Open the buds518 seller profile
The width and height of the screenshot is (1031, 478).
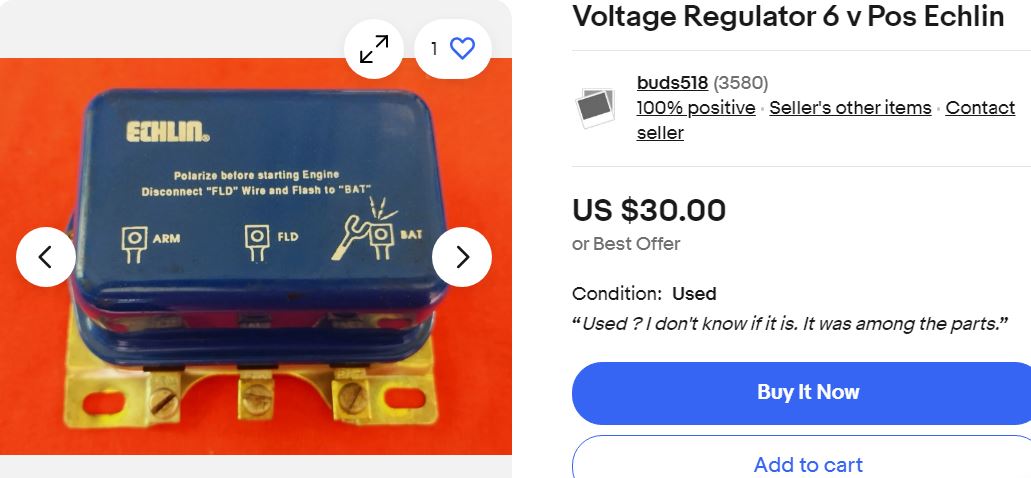click(672, 83)
